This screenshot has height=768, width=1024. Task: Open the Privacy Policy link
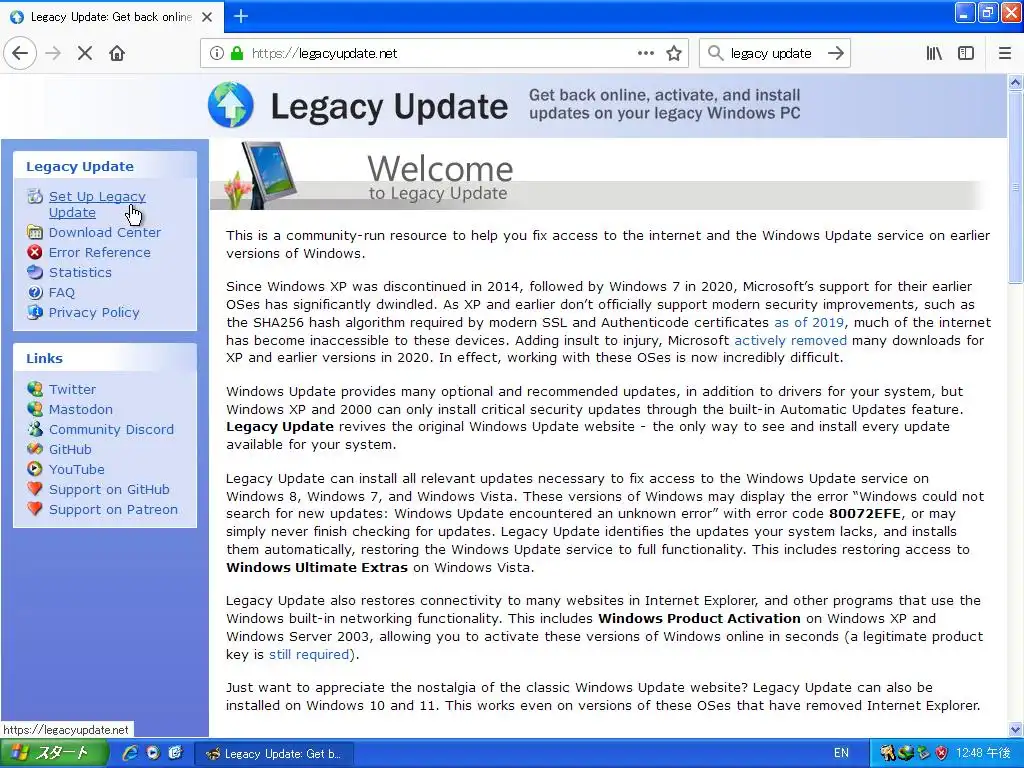click(x=94, y=312)
